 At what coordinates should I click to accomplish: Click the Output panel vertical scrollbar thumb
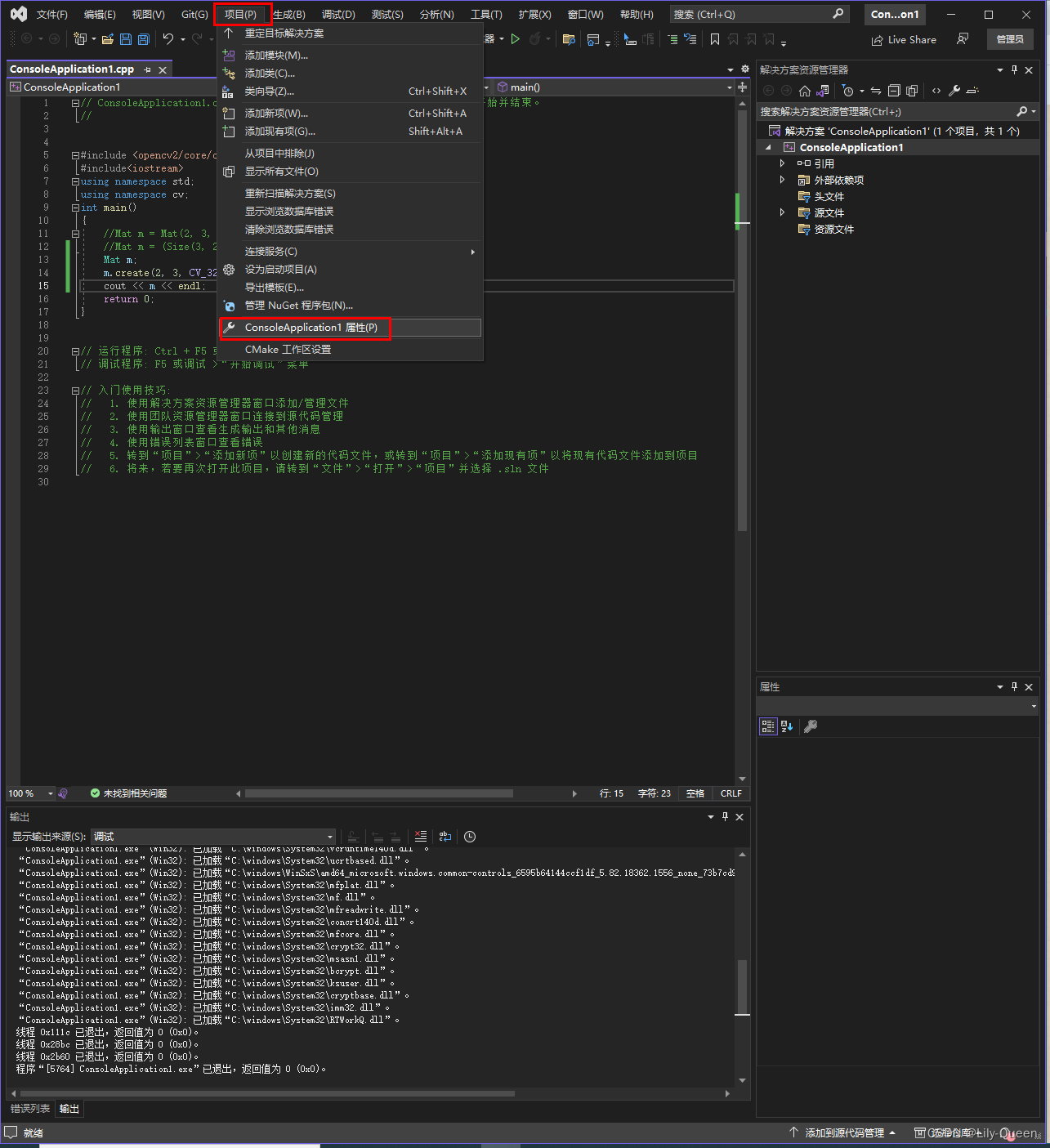[x=742, y=986]
